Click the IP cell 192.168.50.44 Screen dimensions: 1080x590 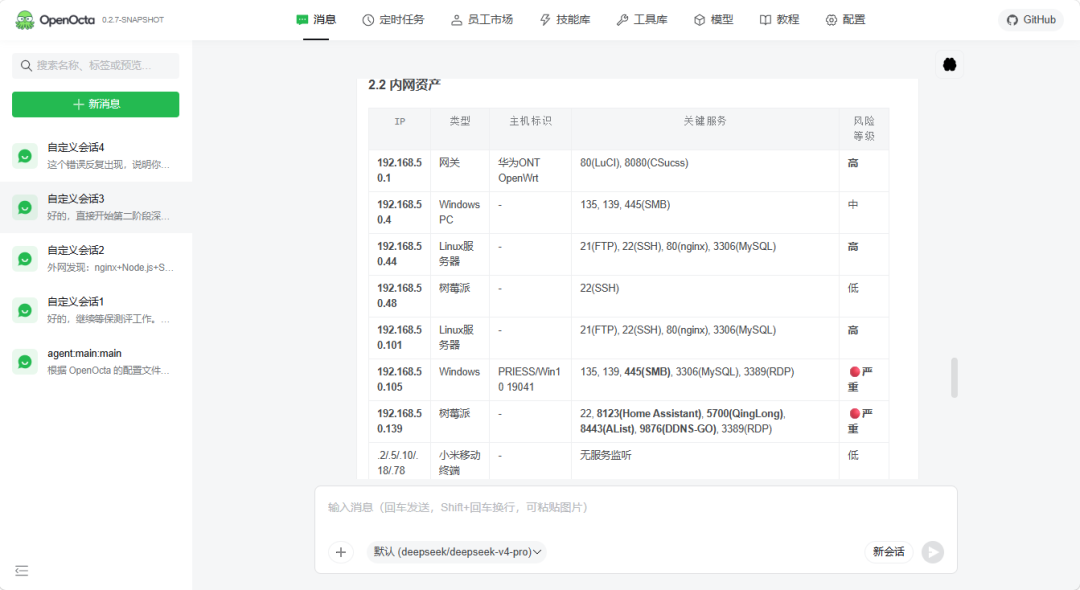[399, 254]
